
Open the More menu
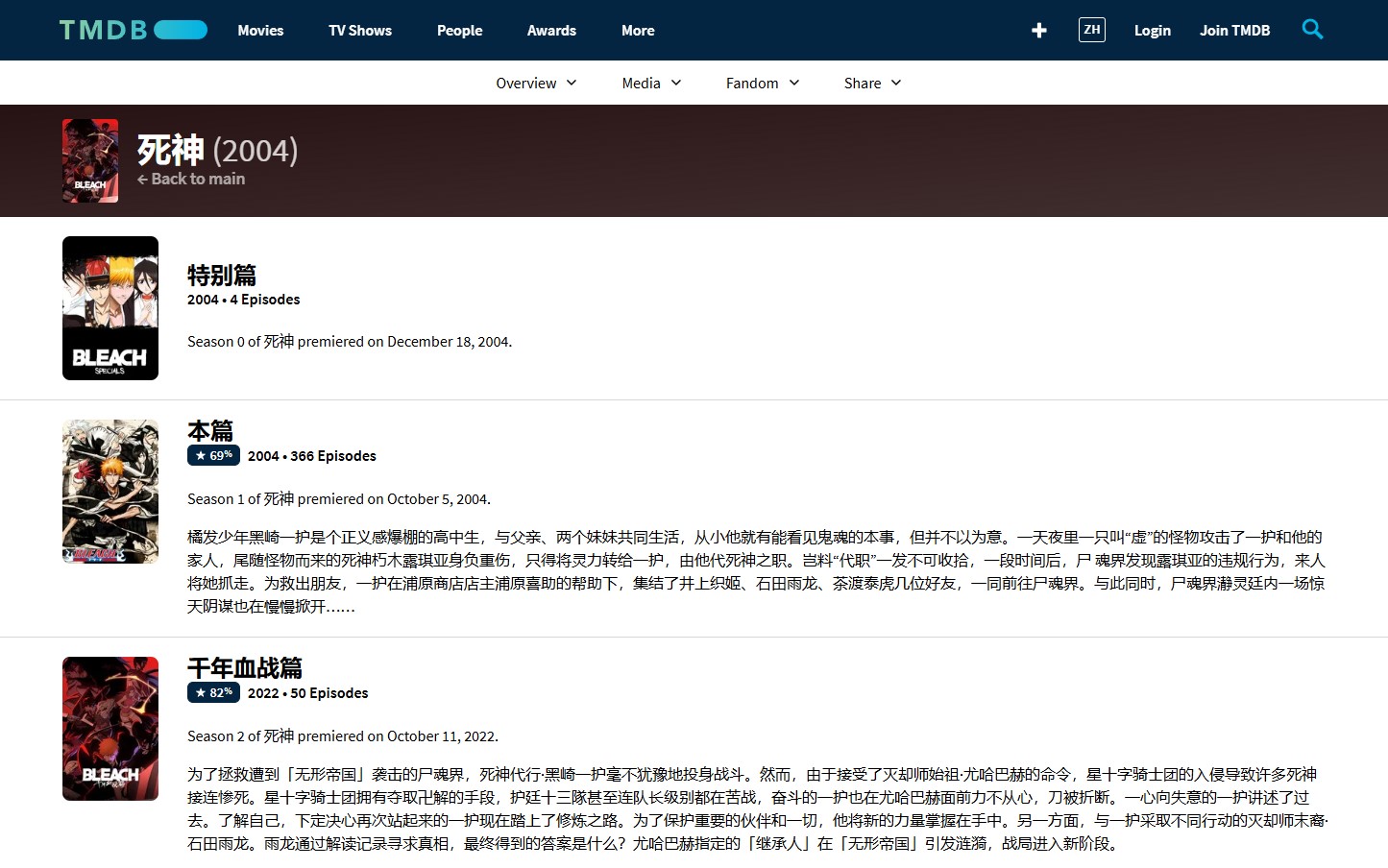[x=638, y=31]
